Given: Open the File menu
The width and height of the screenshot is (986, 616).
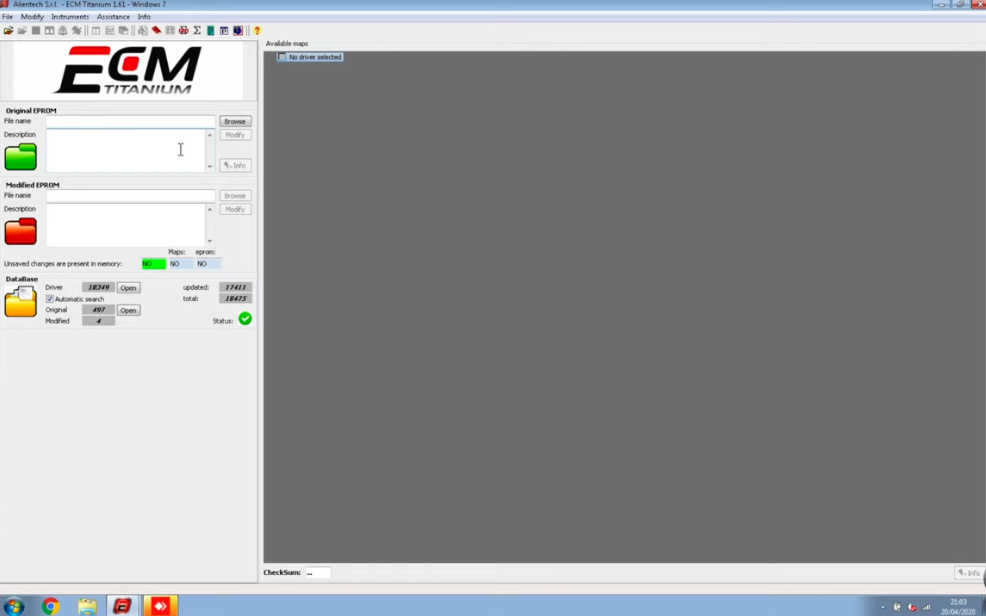Looking at the screenshot, I should tap(8, 17).
